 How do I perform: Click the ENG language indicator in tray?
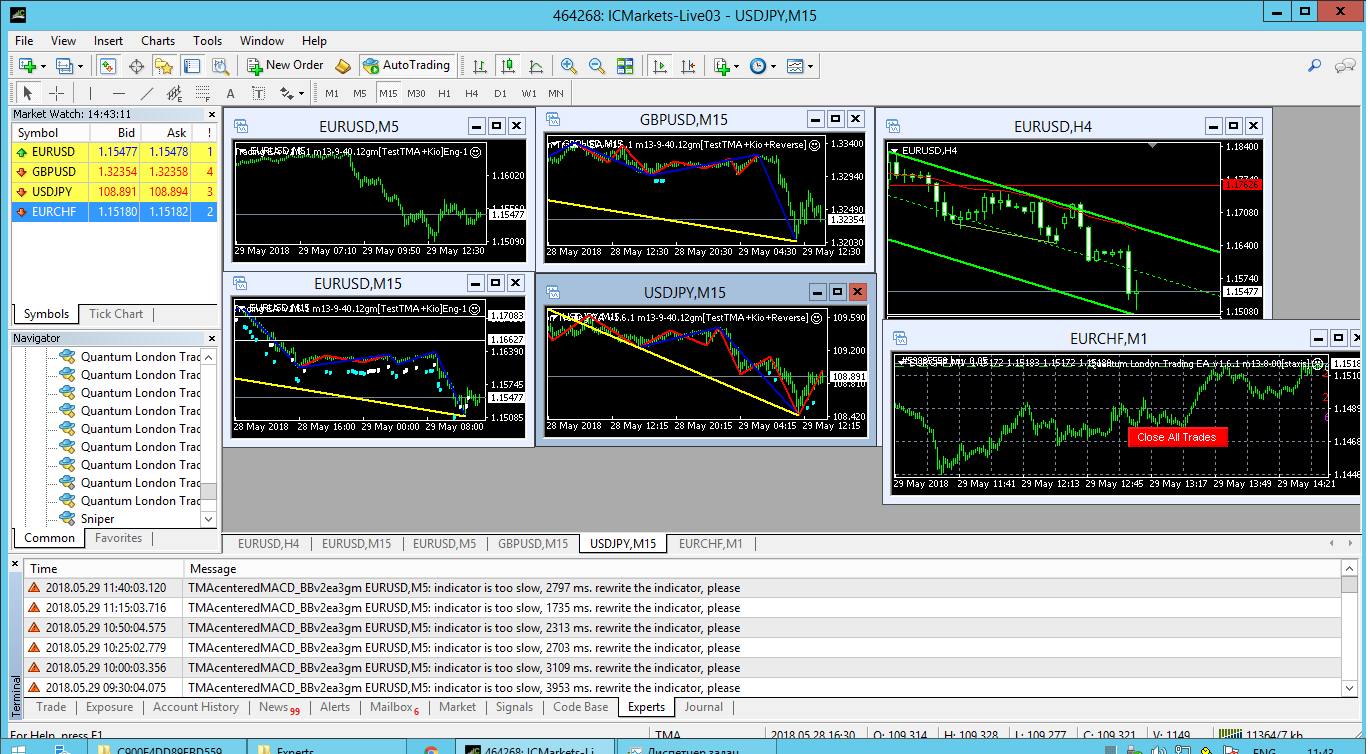(x=1264, y=751)
